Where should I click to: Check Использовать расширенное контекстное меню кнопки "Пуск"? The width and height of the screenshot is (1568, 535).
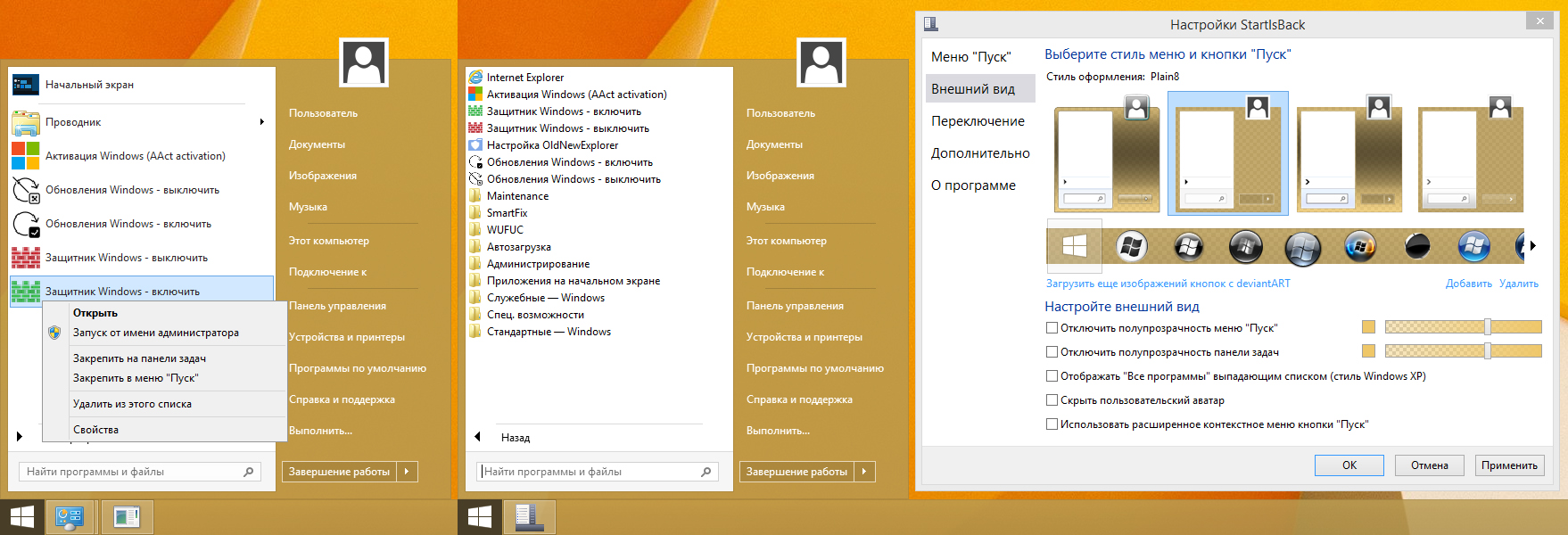[1052, 424]
